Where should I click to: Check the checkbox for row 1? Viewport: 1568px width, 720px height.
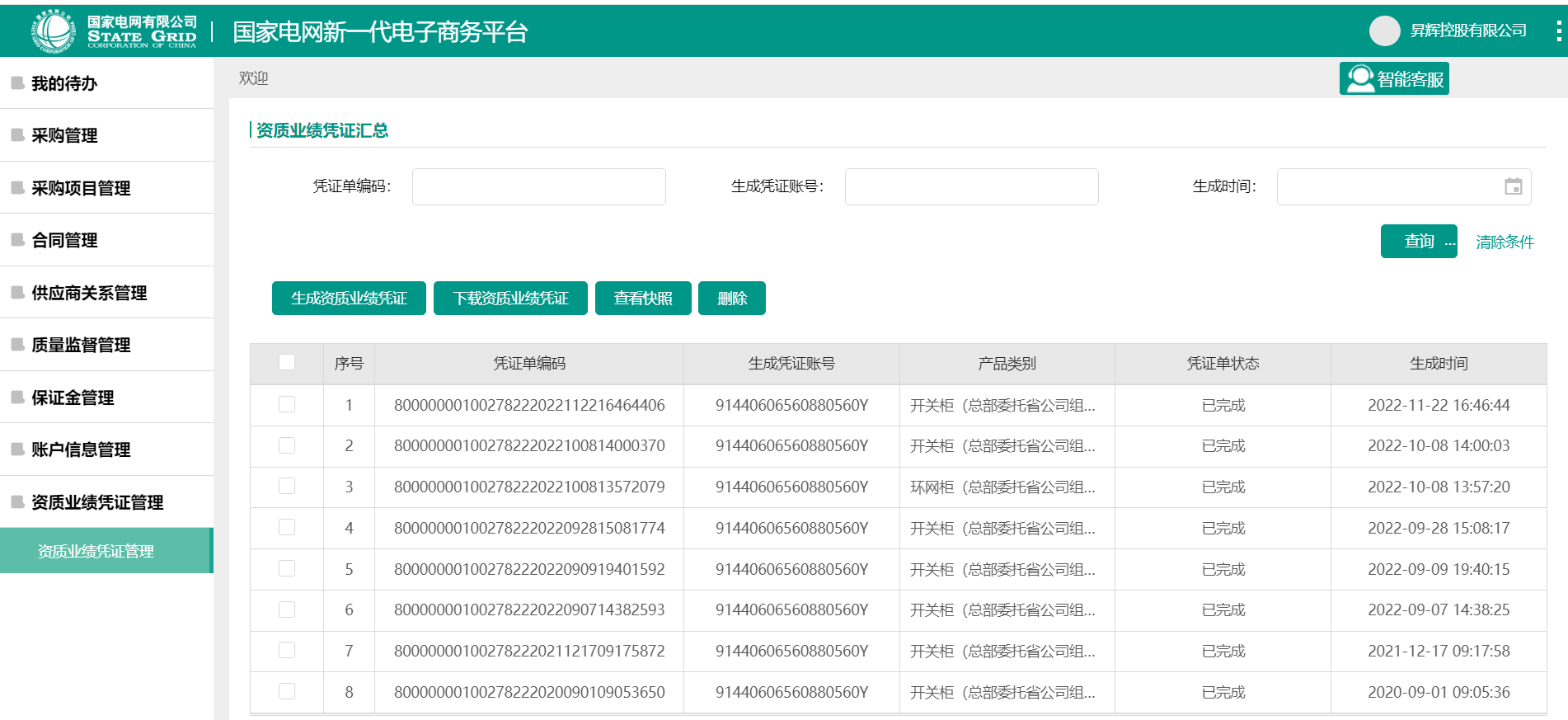click(x=287, y=404)
